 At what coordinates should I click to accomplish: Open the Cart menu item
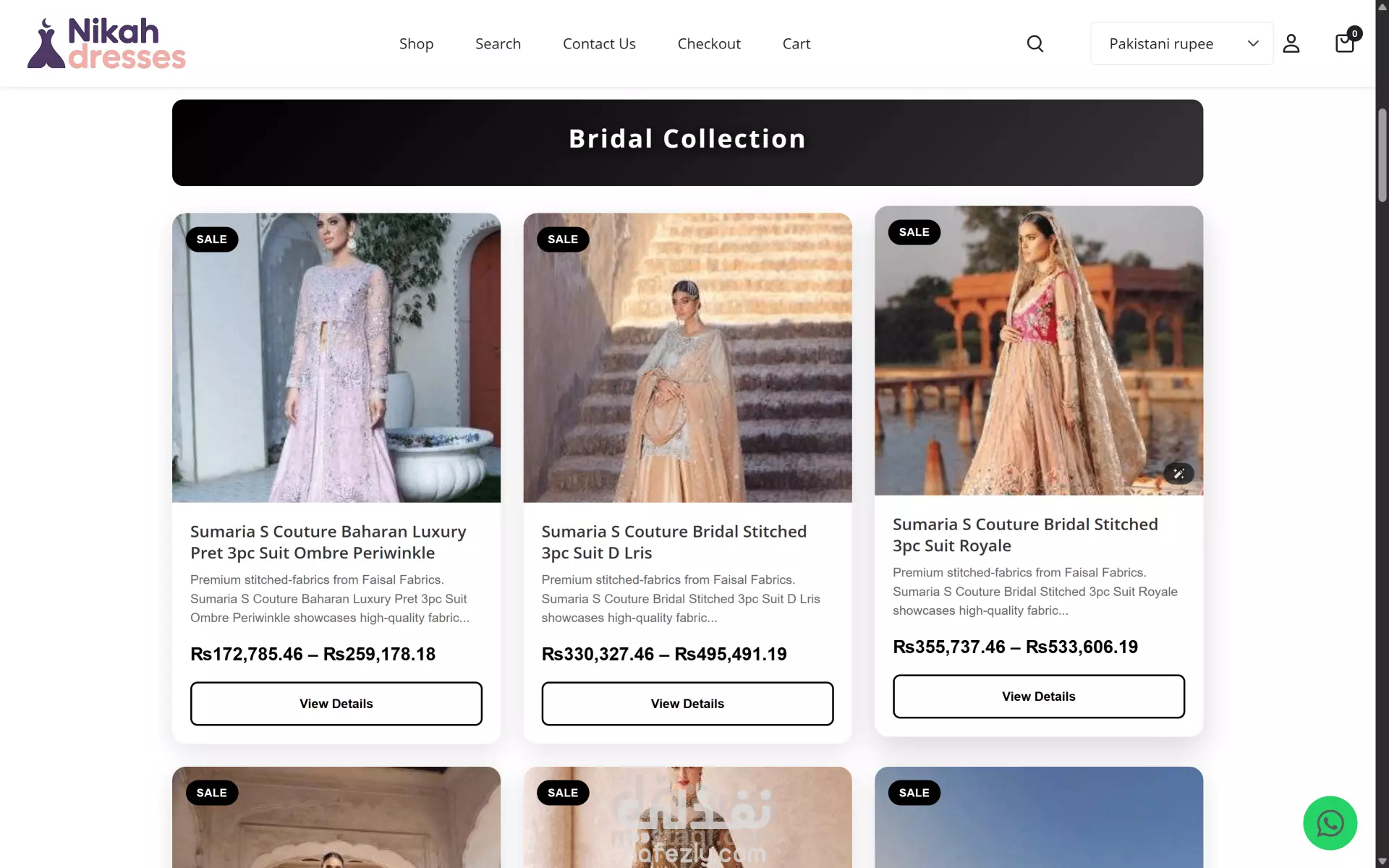pyautogui.click(x=797, y=43)
